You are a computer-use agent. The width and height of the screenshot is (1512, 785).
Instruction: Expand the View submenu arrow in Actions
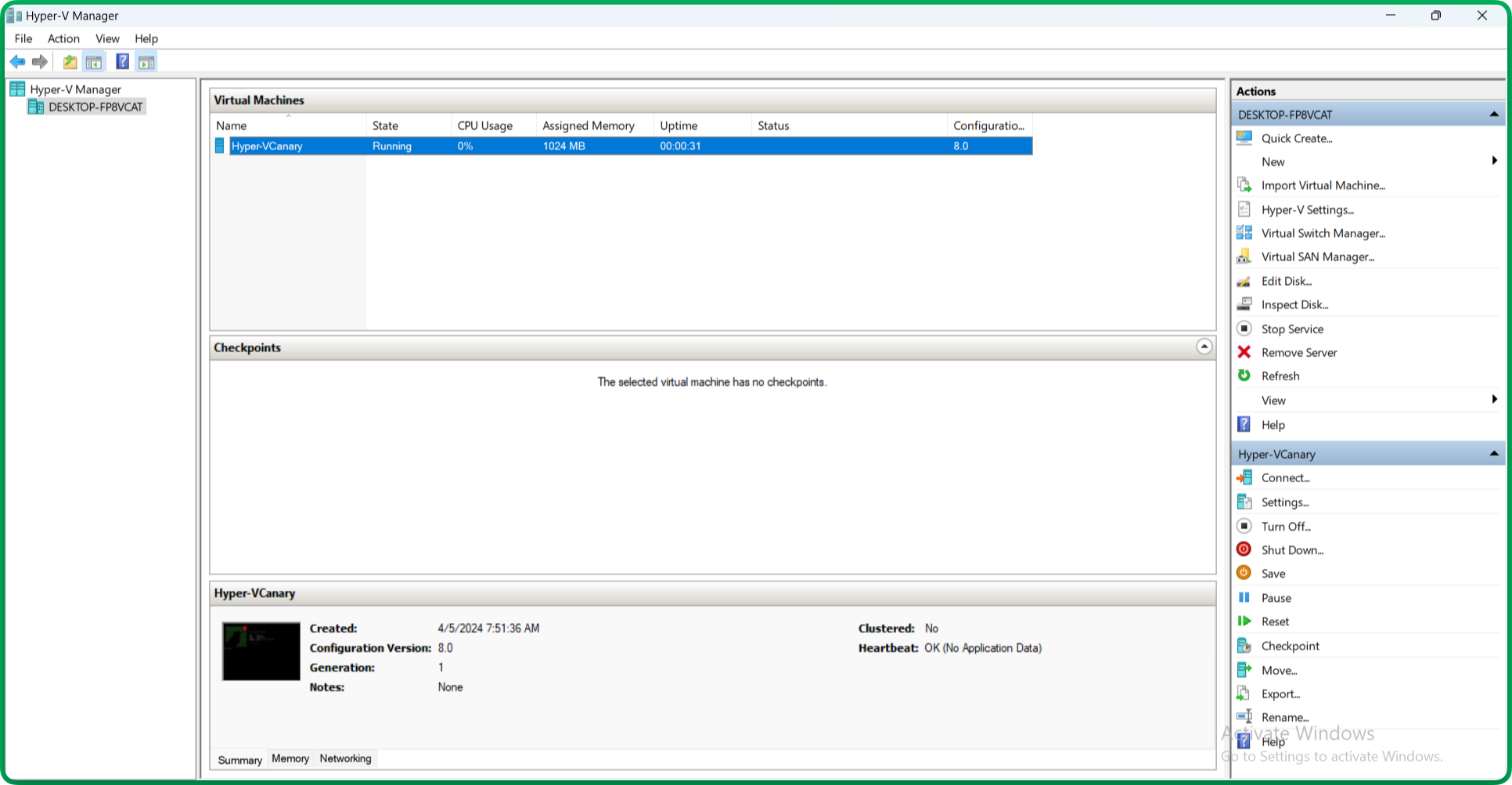(x=1494, y=400)
